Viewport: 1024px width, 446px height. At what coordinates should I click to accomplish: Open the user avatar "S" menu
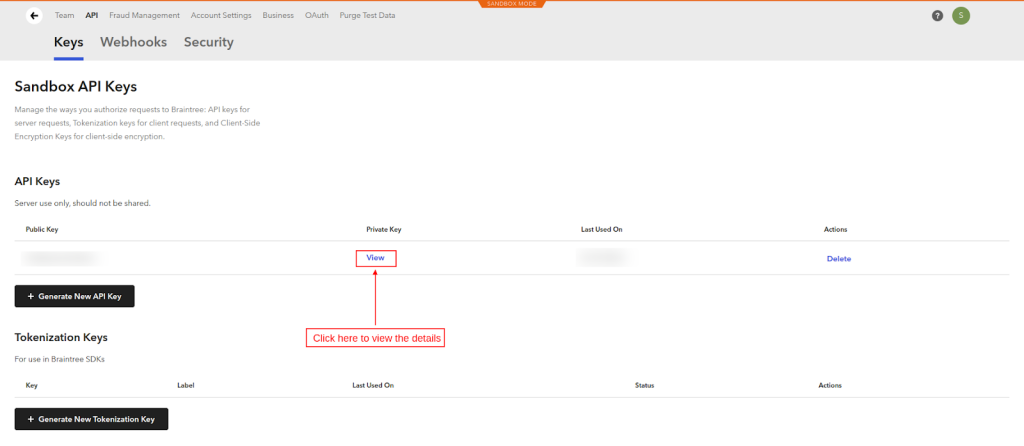(x=961, y=16)
